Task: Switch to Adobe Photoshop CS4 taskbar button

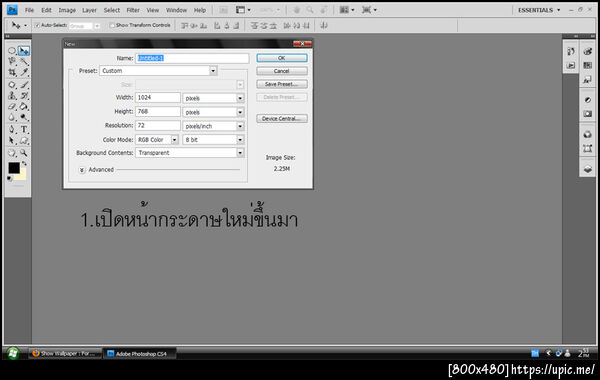Action: (x=140, y=354)
